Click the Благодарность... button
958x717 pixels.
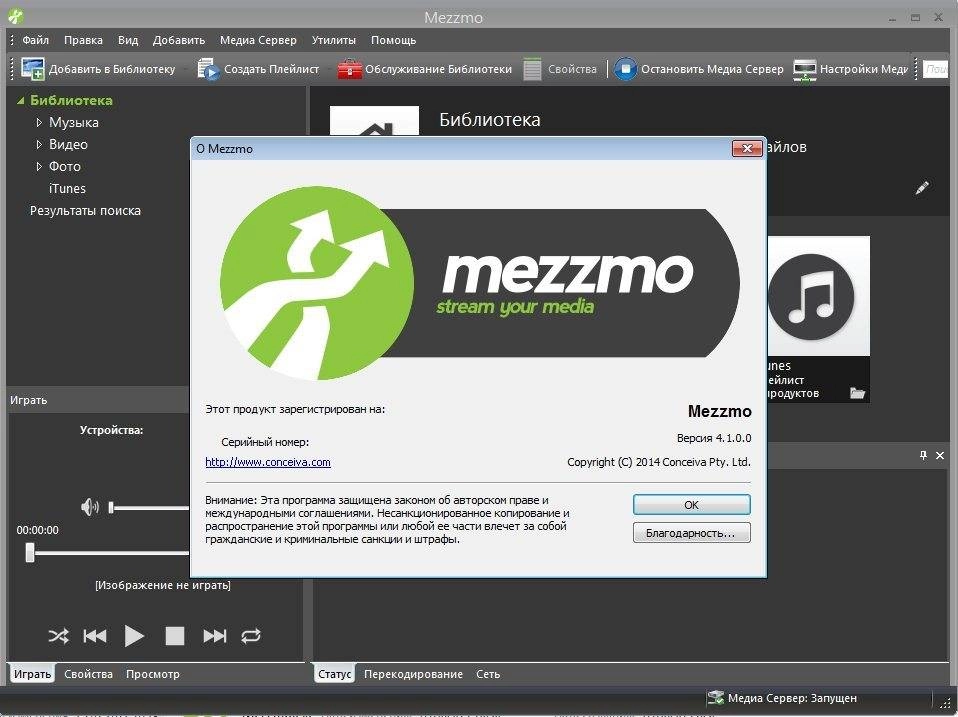click(x=692, y=533)
